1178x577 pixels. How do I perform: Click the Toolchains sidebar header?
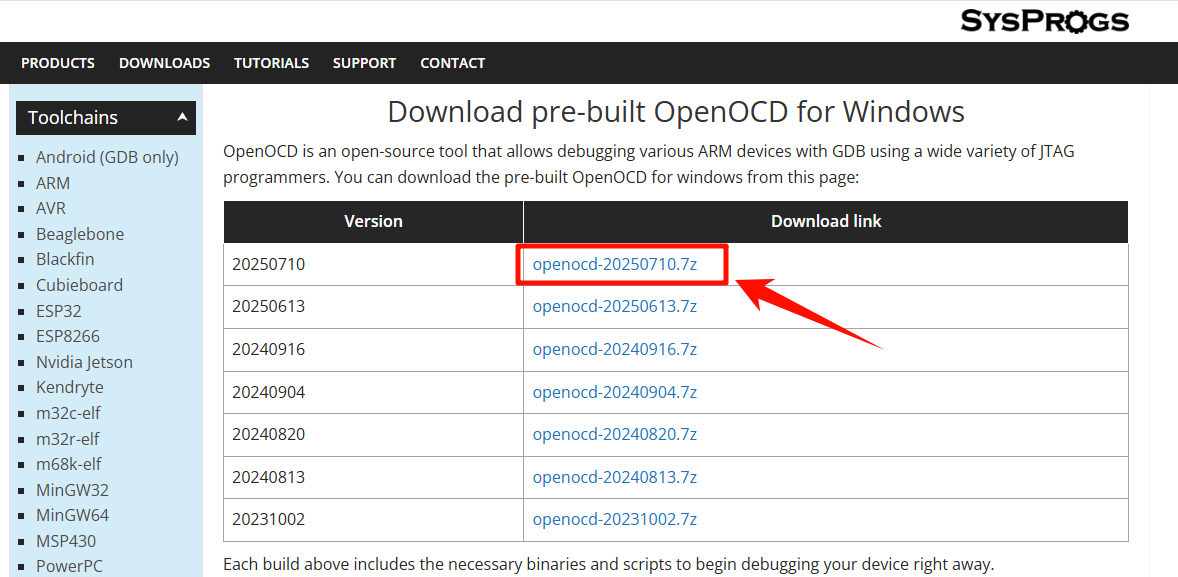(x=106, y=118)
